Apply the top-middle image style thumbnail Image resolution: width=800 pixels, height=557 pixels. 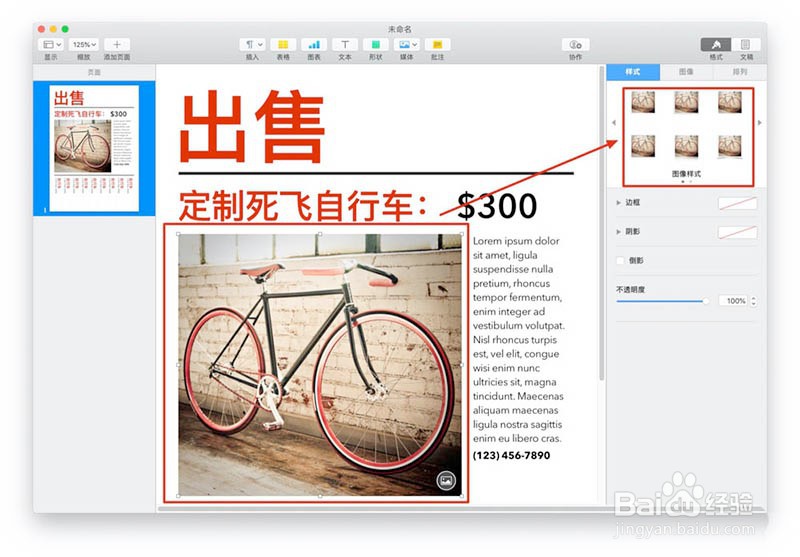tap(686, 102)
